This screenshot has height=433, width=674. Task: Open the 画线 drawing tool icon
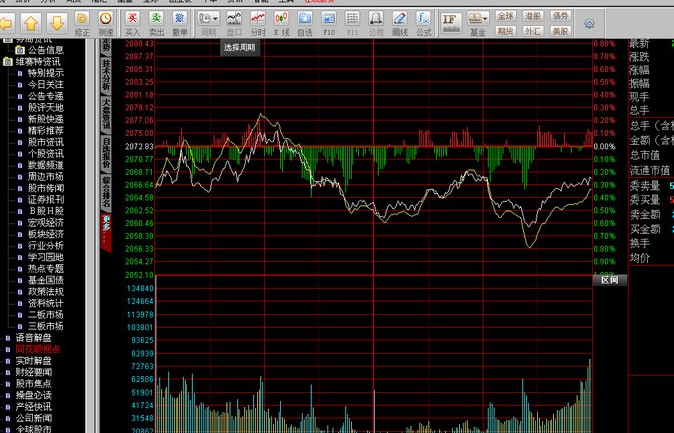(399, 22)
